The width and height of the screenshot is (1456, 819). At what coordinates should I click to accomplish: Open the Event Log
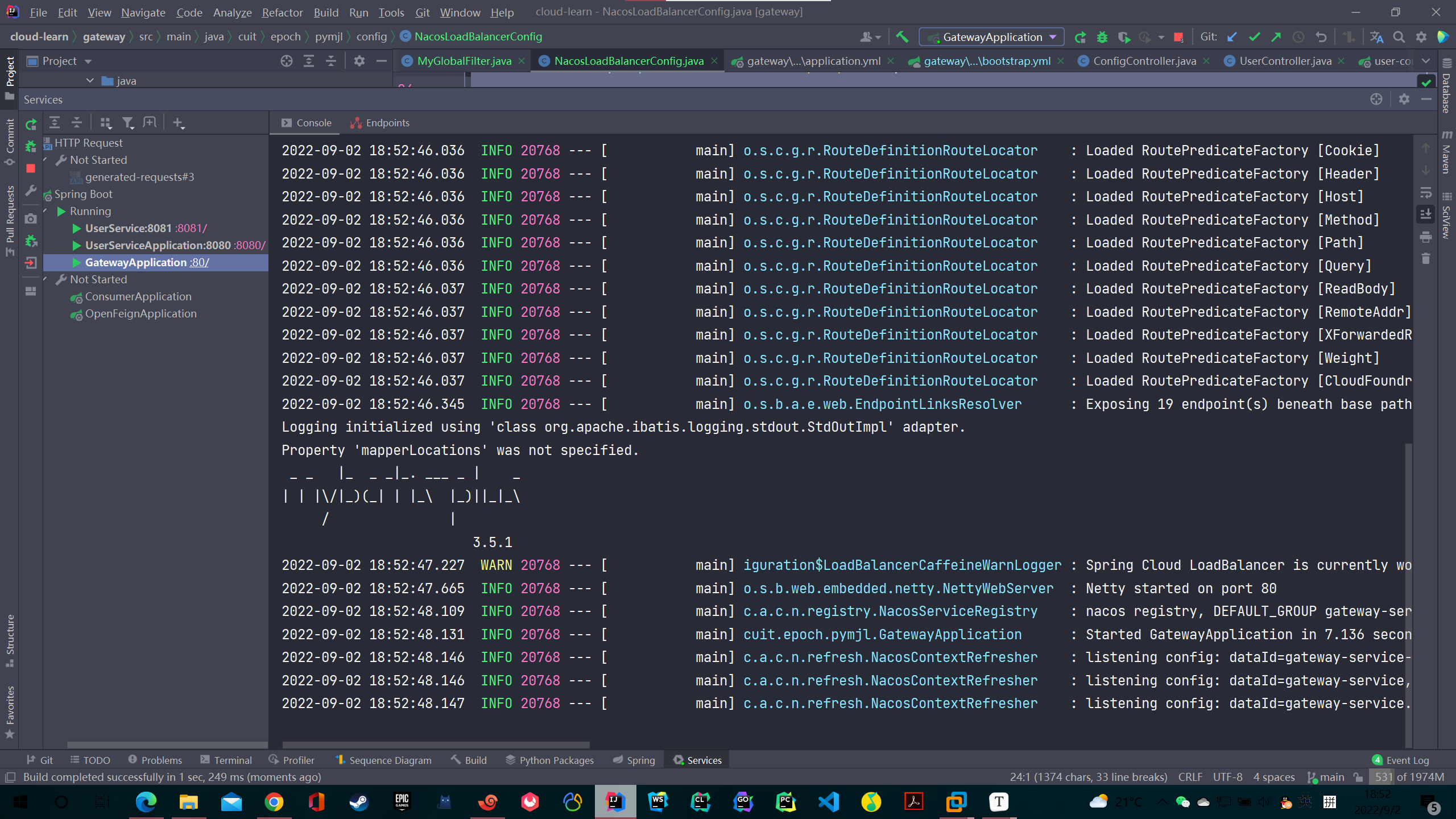(x=1401, y=760)
